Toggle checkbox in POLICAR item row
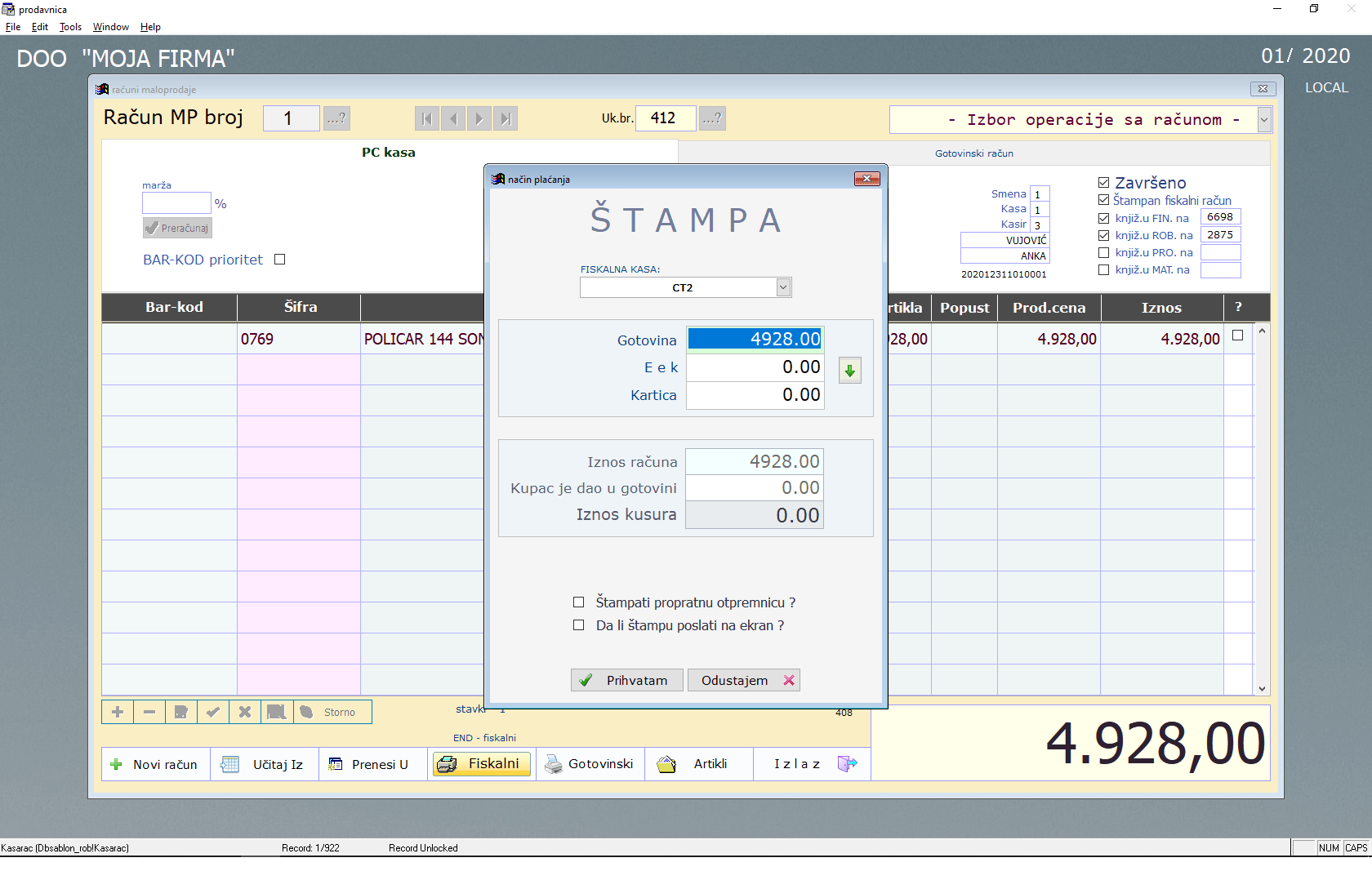 tap(1237, 336)
